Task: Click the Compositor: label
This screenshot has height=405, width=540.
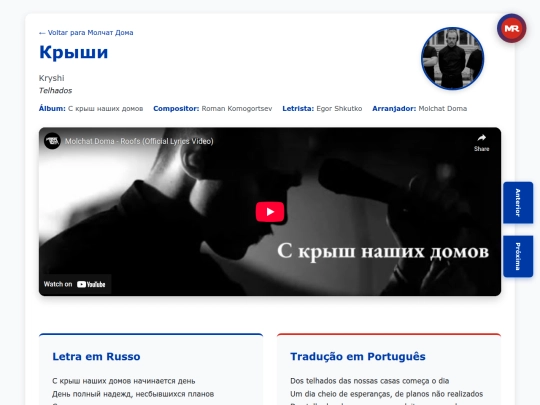Action: point(176,109)
